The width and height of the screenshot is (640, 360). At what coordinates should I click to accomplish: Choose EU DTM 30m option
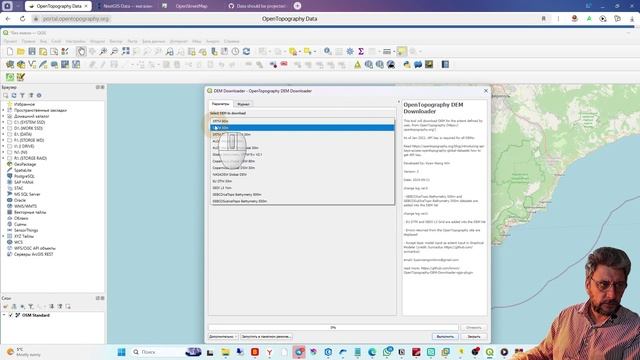click(x=302, y=181)
